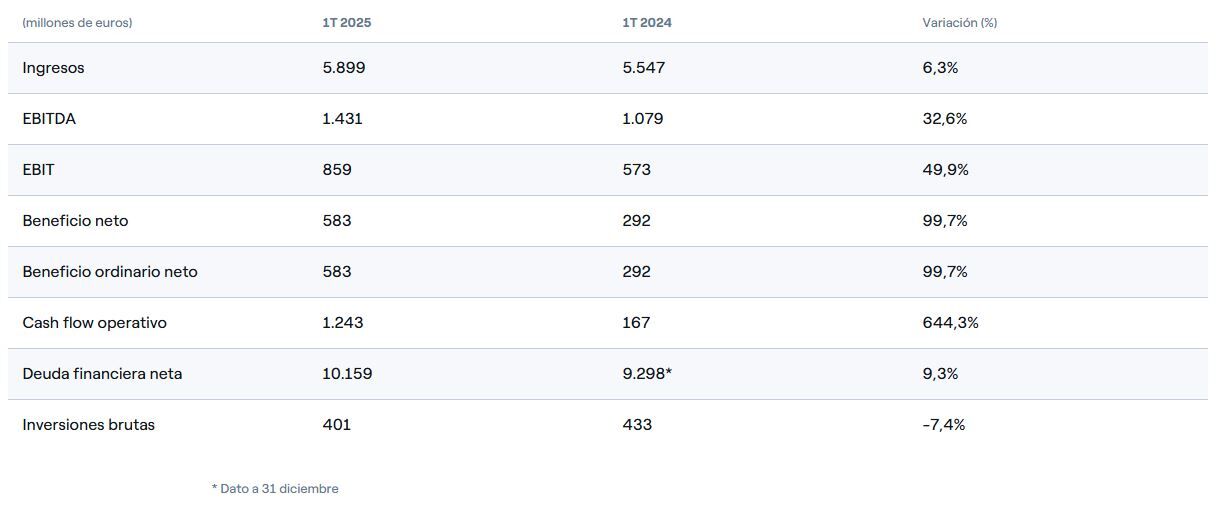Select the 9.298* net debt value

(x=646, y=374)
